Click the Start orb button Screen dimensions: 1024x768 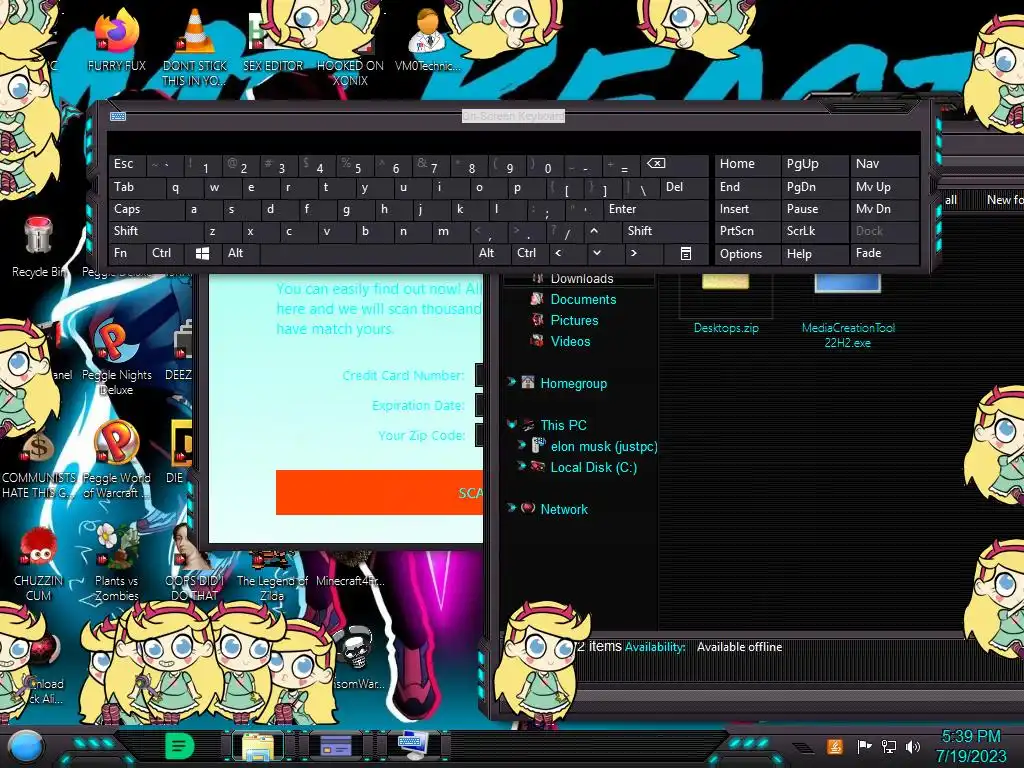coord(25,748)
